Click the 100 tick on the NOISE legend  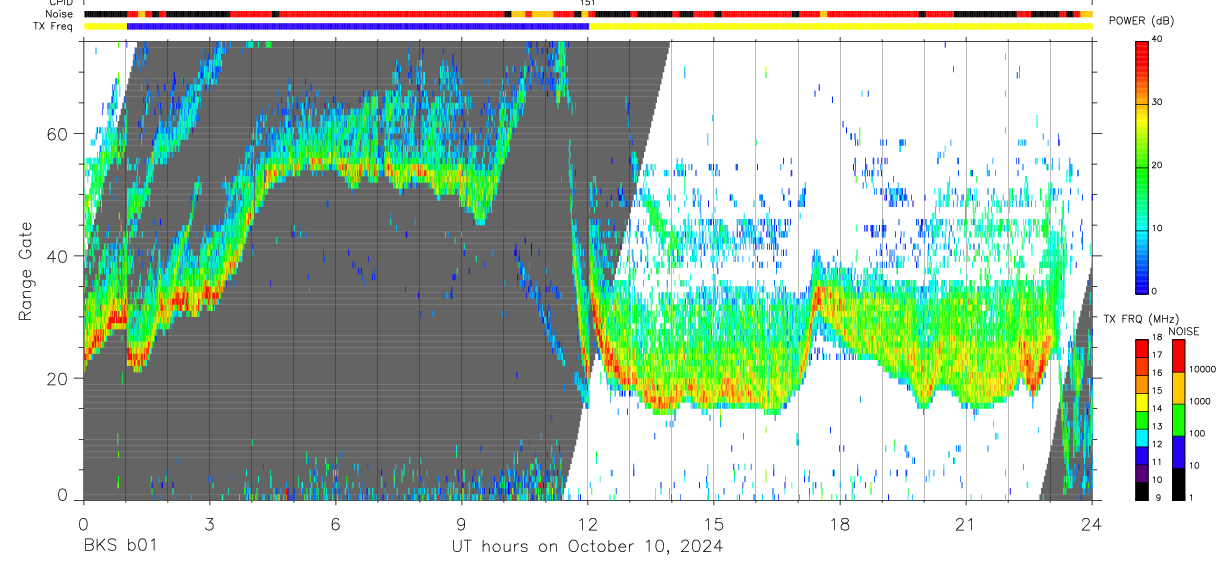pyautogui.click(x=1198, y=434)
